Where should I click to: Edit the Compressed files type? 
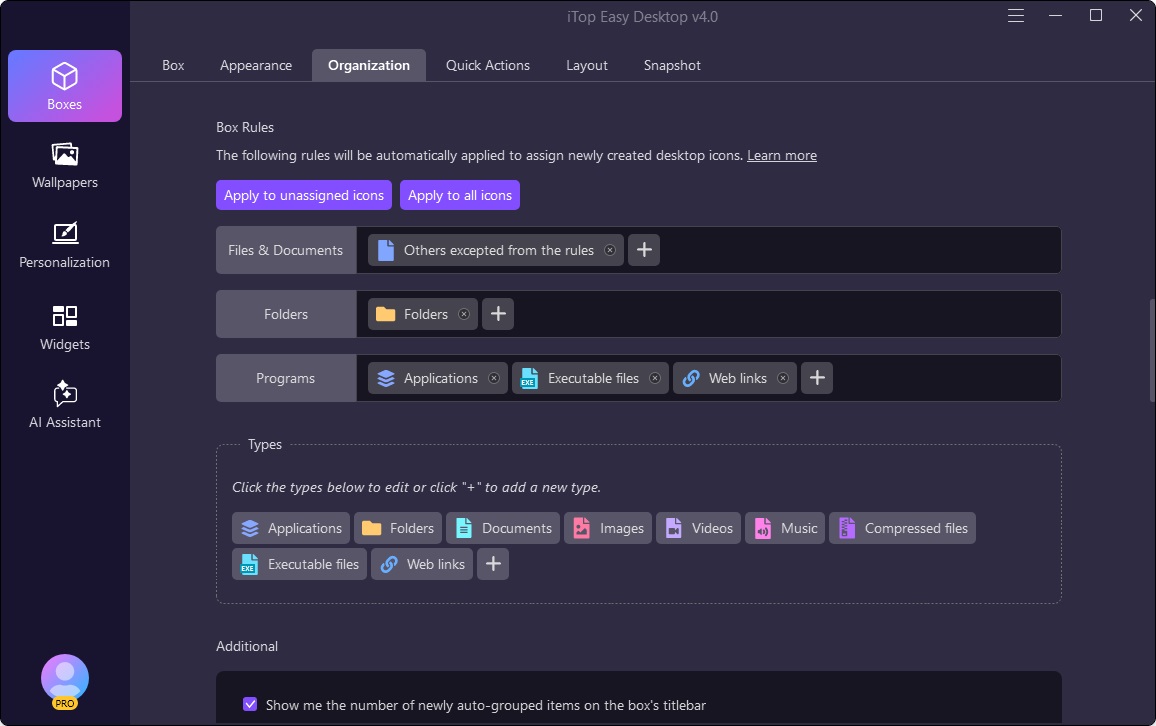click(902, 528)
